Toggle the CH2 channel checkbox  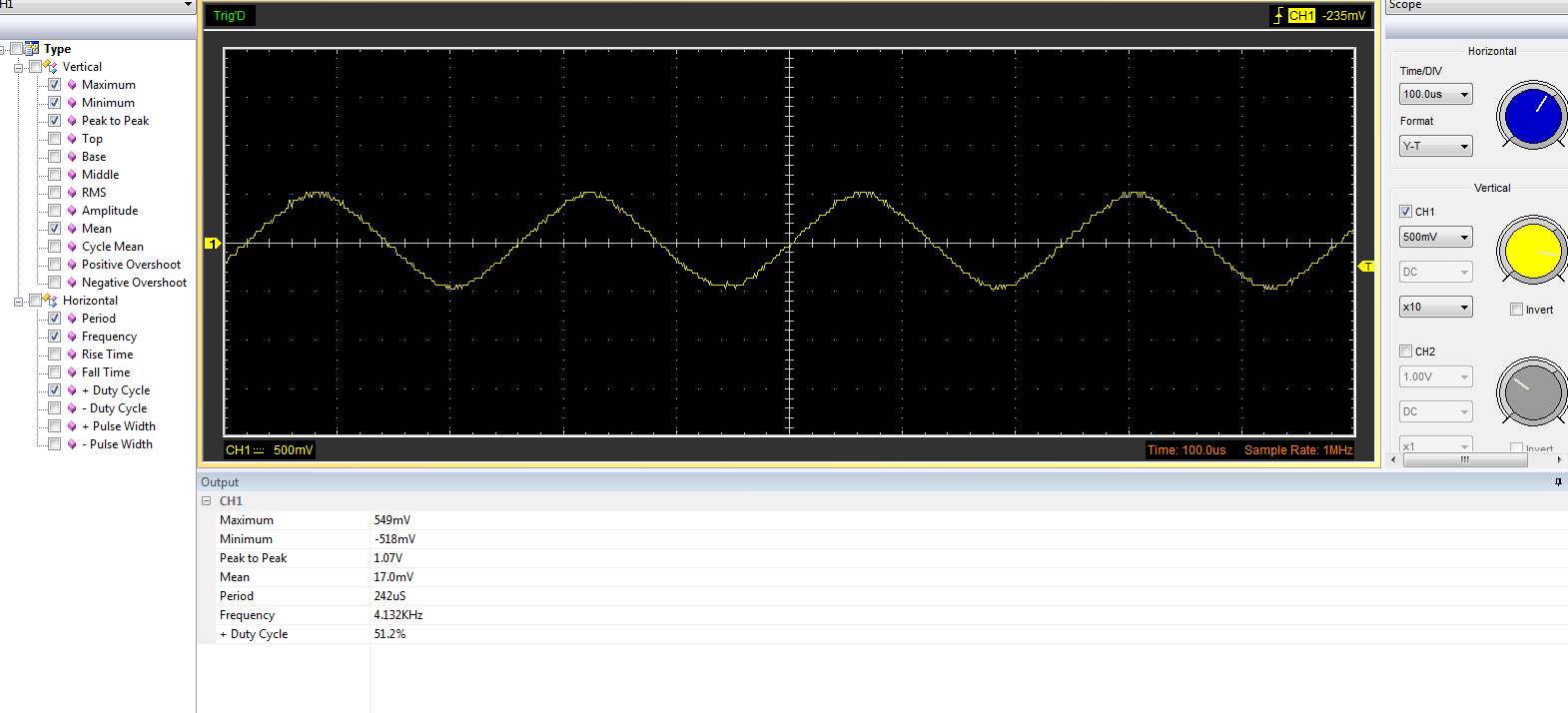(x=1406, y=352)
